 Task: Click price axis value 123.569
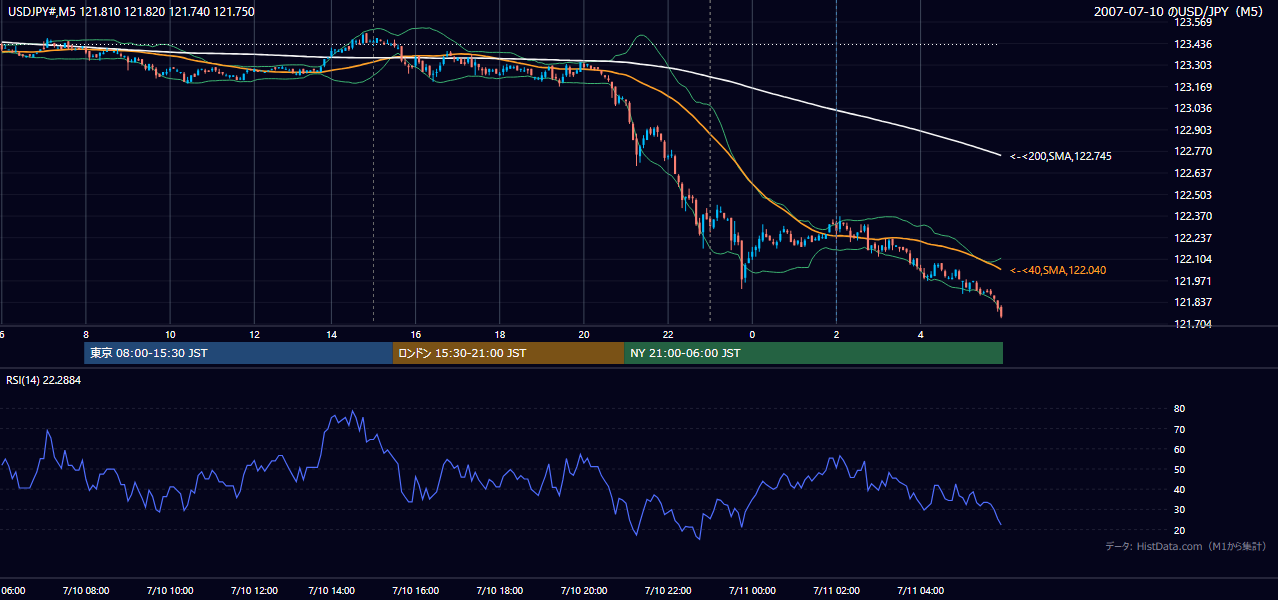pos(1193,22)
